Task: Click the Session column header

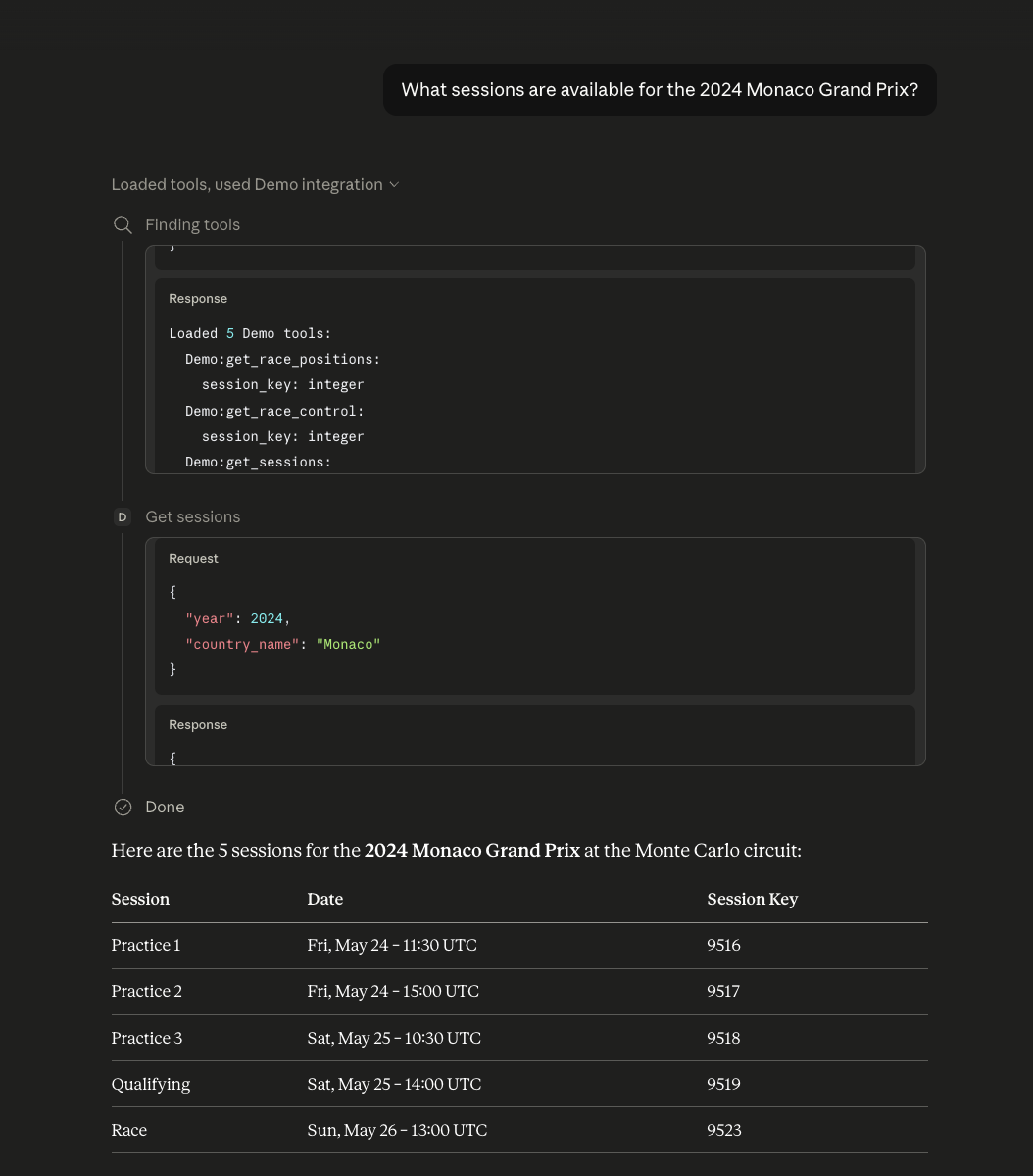Action: click(x=140, y=899)
